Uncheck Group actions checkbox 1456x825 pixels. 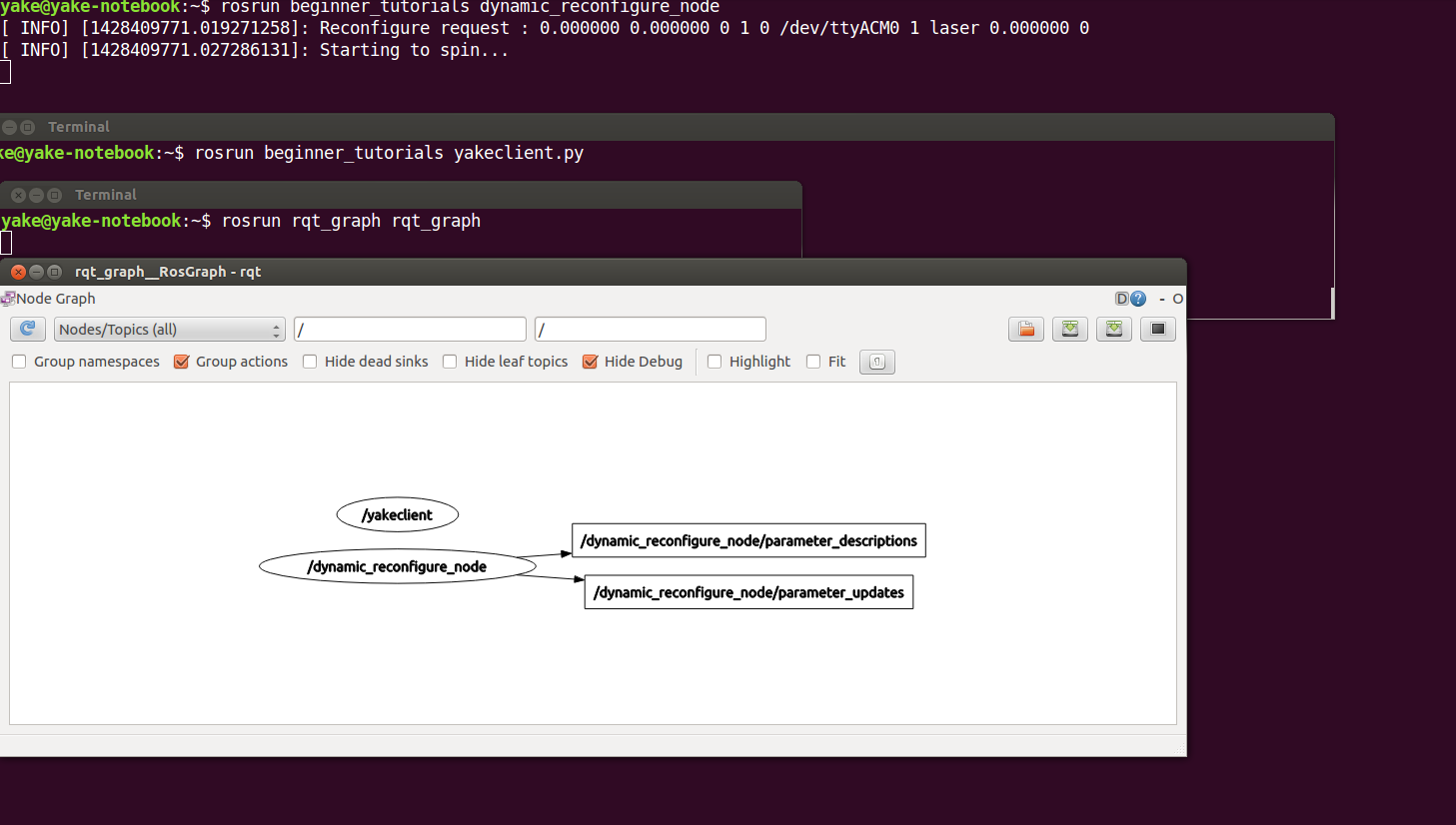181,362
